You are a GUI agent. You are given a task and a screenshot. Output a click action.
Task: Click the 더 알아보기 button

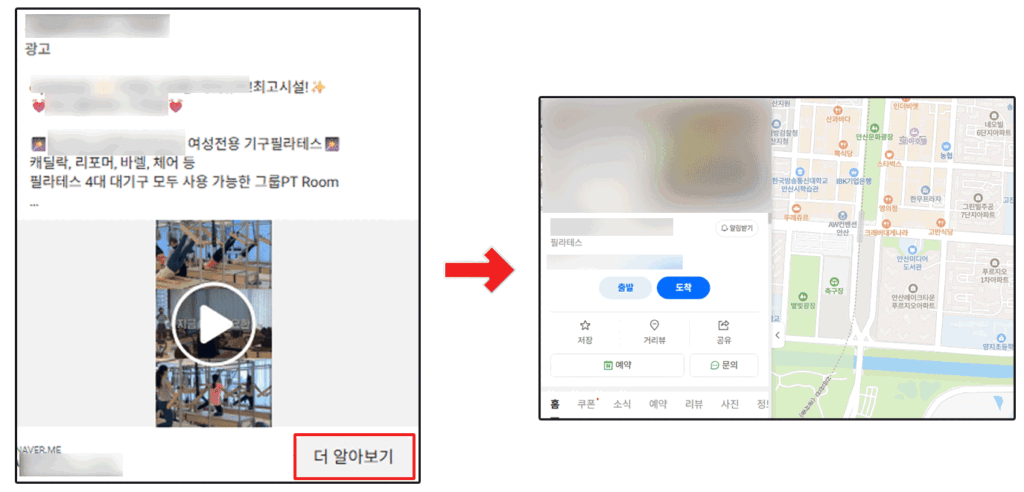pyautogui.click(x=354, y=457)
